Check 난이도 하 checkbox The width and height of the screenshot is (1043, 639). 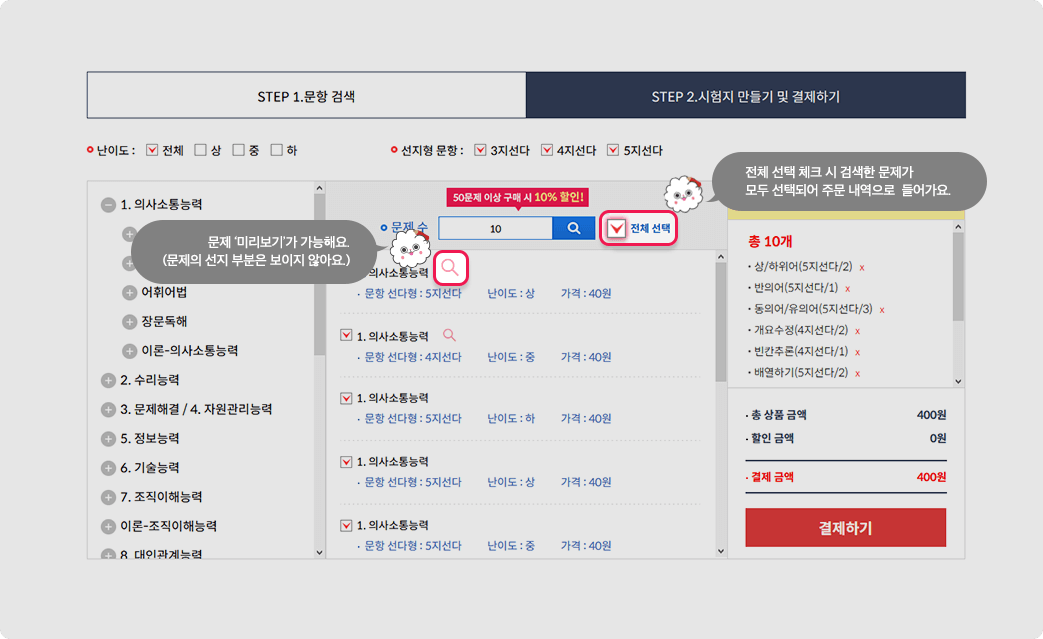(277, 150)
